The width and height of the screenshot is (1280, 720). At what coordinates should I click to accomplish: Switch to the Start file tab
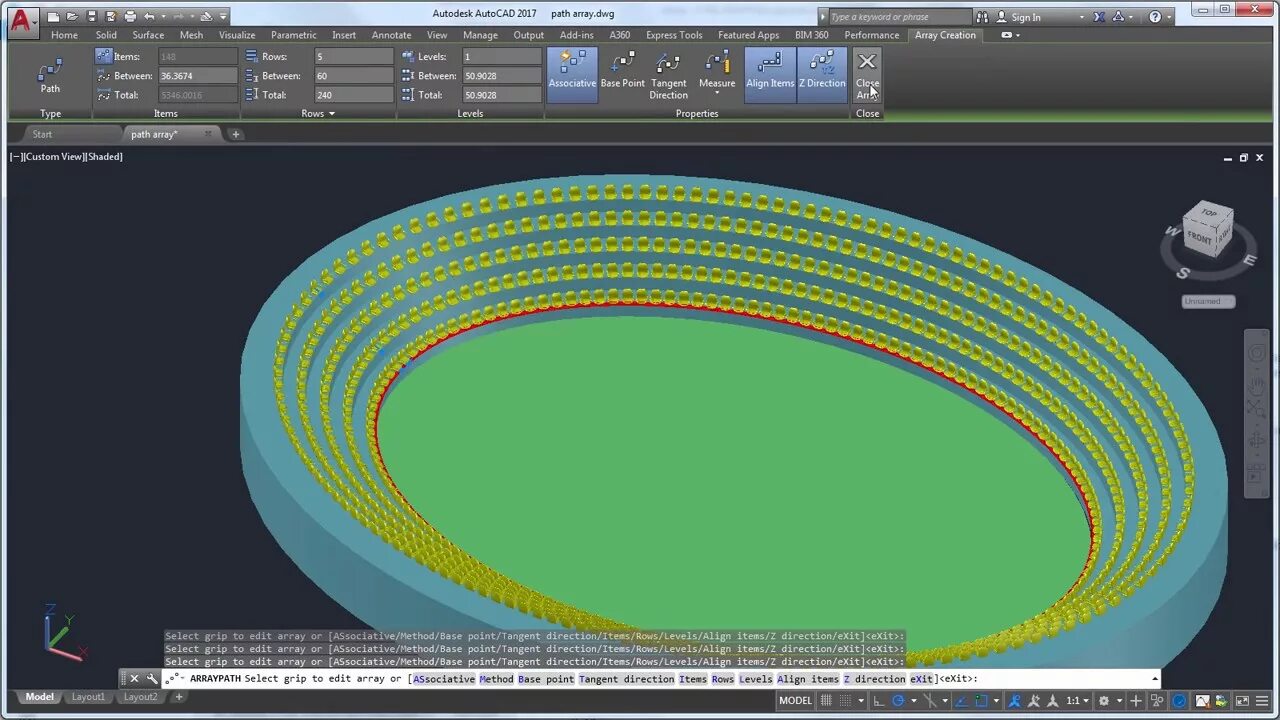(42, 134)
